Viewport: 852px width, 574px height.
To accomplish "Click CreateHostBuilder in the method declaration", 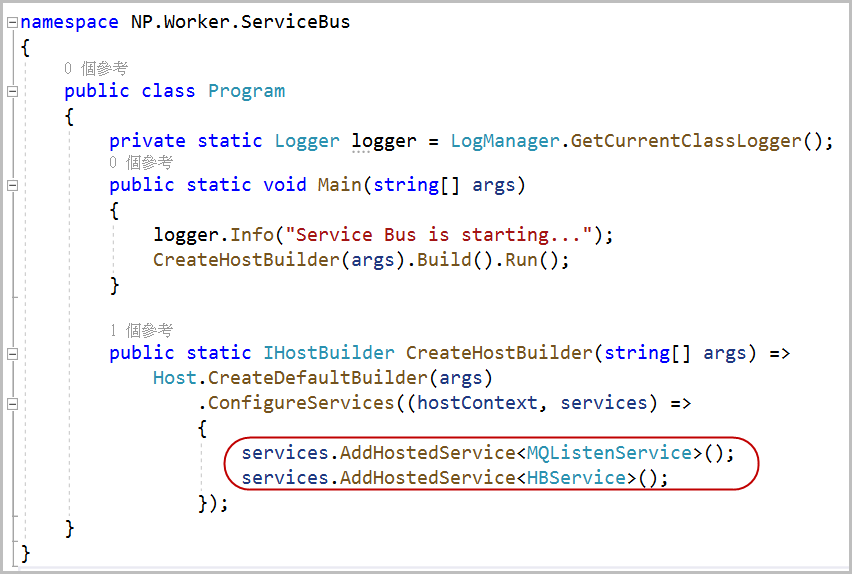I will tap(499, 353).
